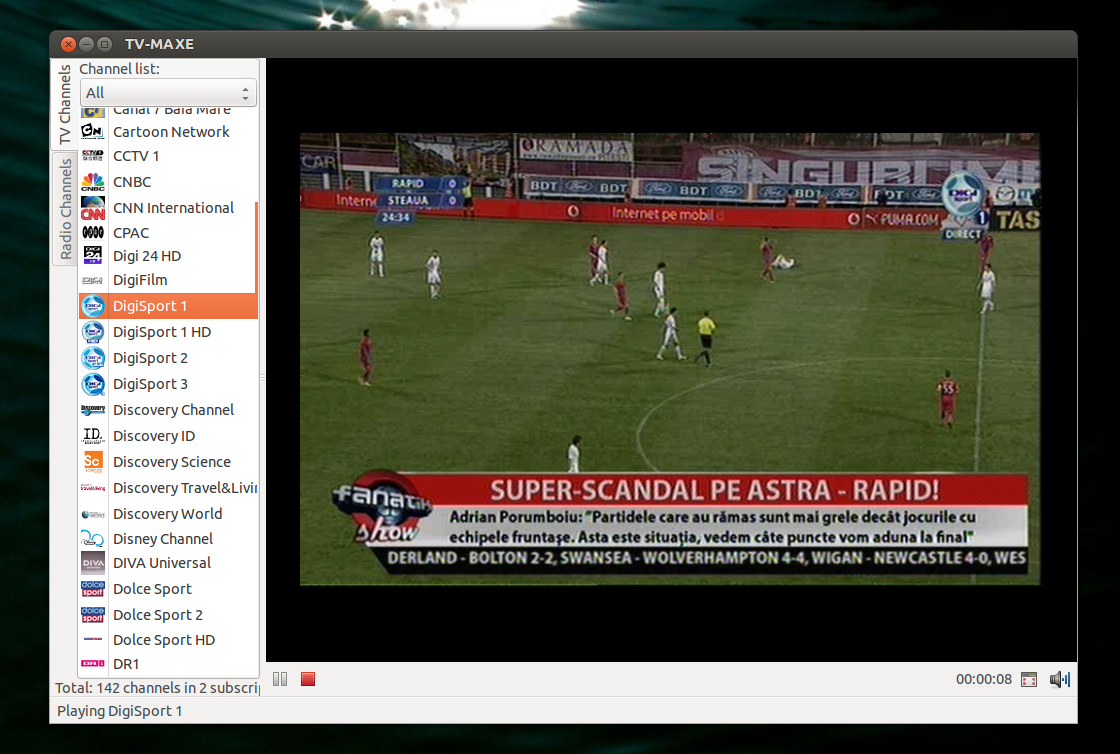The image size is (1120, 754).
Task: Select the CNN International channel name
Action: 174,208
